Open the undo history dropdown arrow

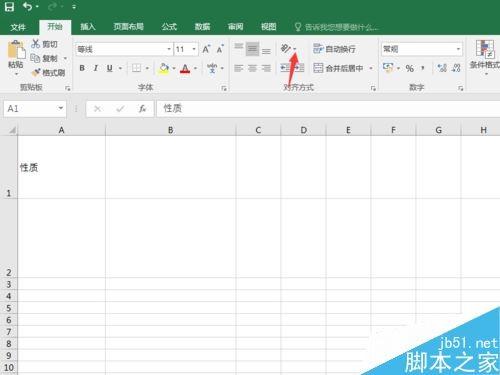[37, 7]
